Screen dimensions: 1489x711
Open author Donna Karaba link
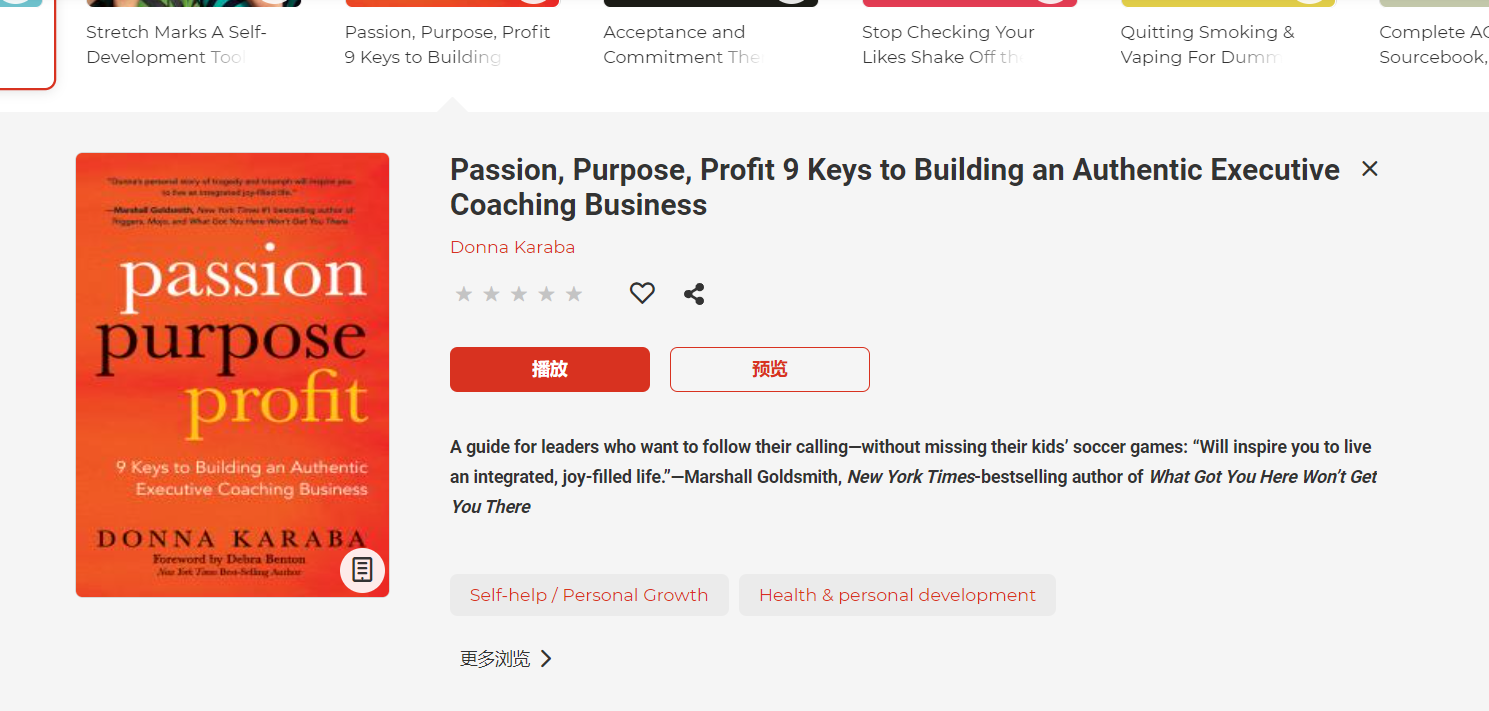click(512, 247)
